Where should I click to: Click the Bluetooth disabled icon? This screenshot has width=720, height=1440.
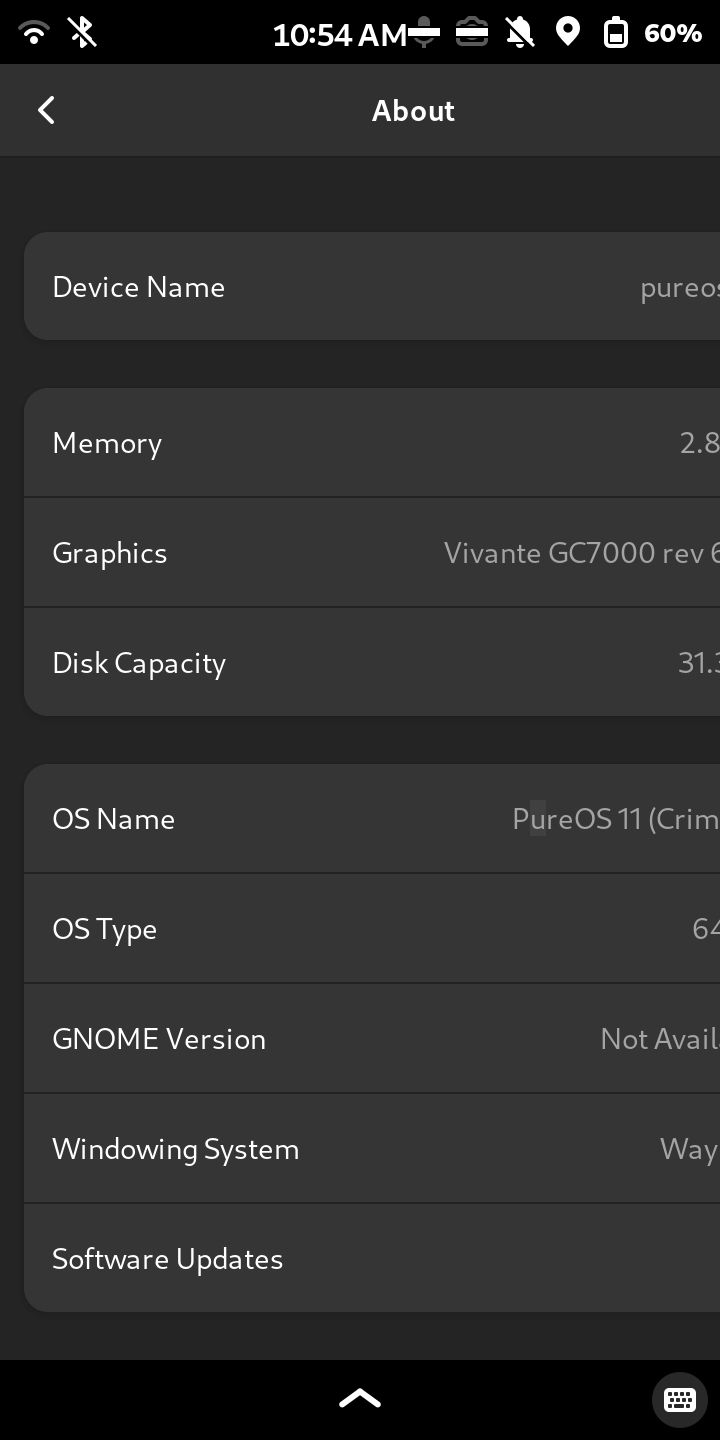(82, 33)
